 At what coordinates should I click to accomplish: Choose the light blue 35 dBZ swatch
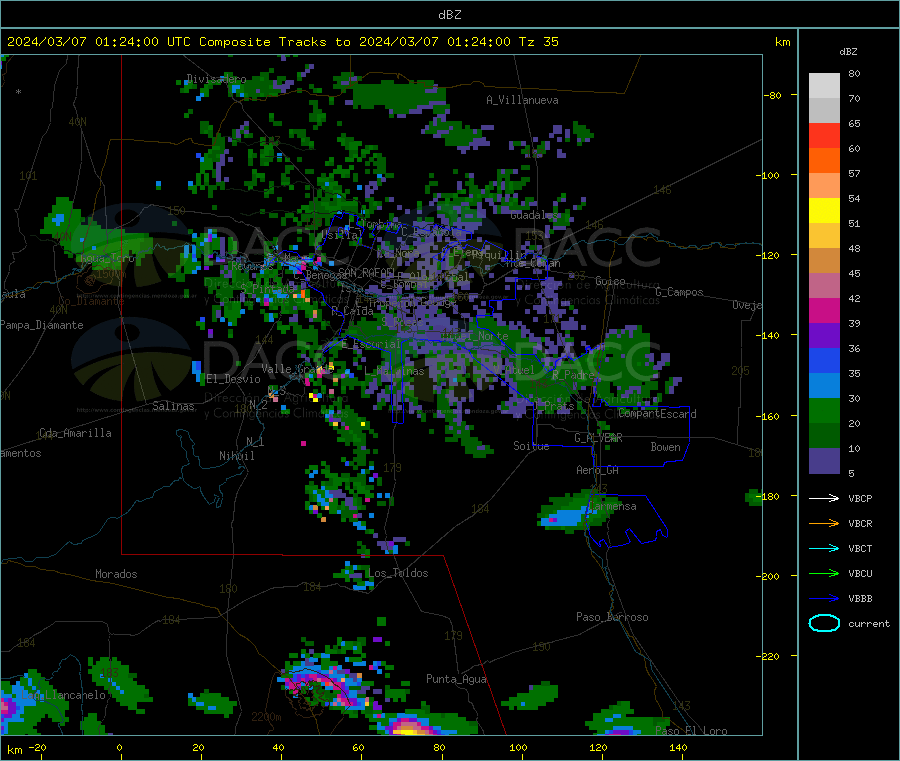pos(824,386)
